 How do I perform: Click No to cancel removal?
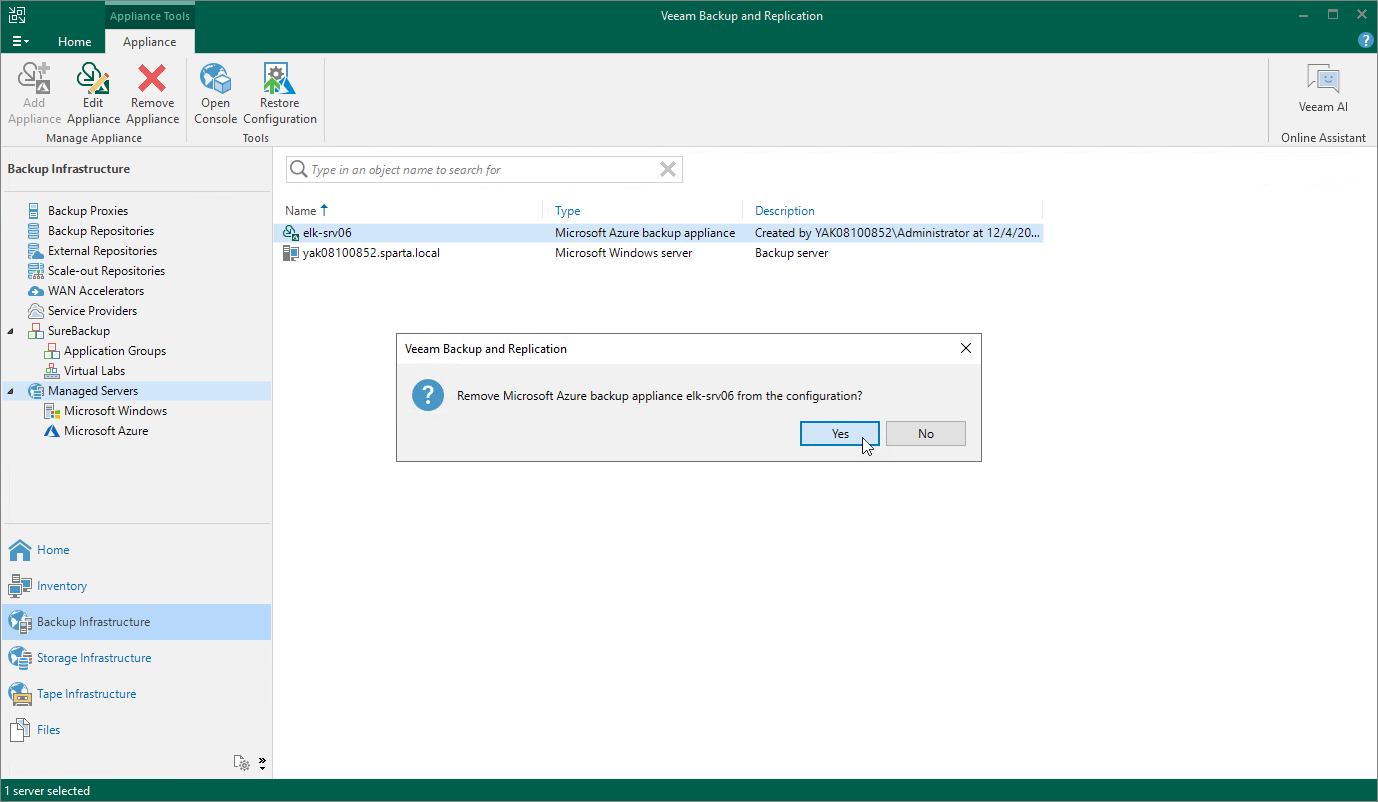coord(926,433)
